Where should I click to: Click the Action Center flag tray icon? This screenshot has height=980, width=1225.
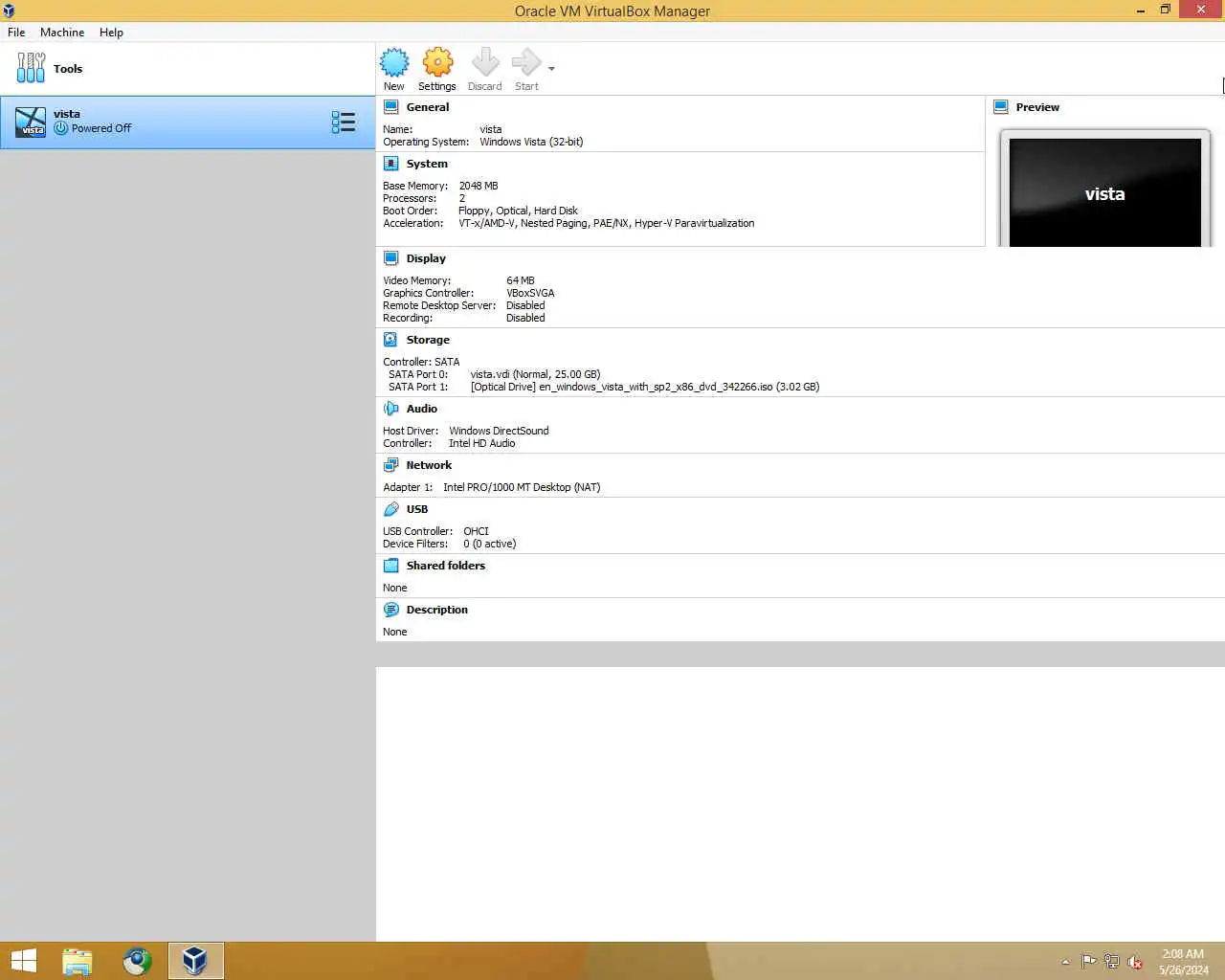(1089, 962)
